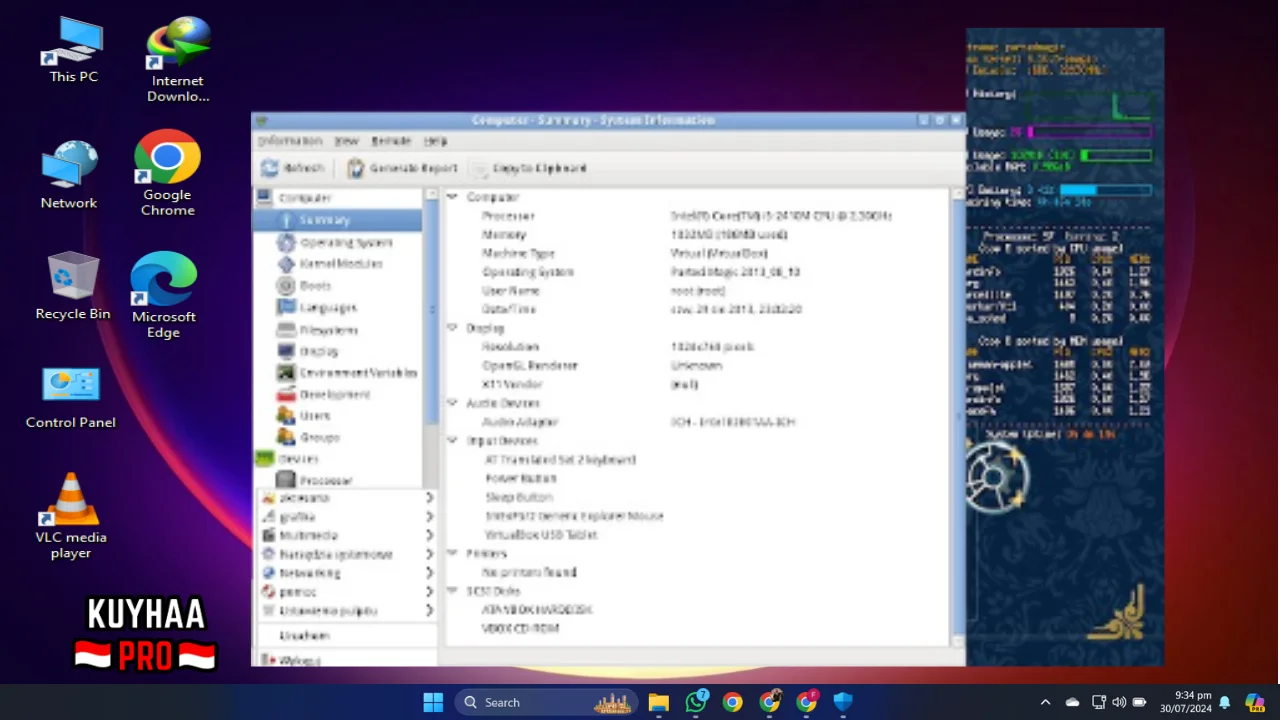
Task: Click Copy to Clipboard in toolbar
Action: pyautogui.click(x=528, y=168)
